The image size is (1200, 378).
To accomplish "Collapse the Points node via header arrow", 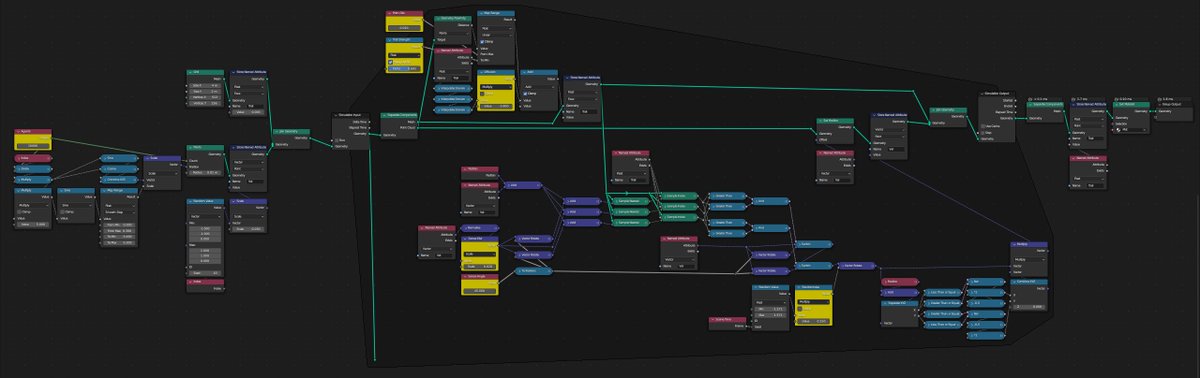I will 191,147.
